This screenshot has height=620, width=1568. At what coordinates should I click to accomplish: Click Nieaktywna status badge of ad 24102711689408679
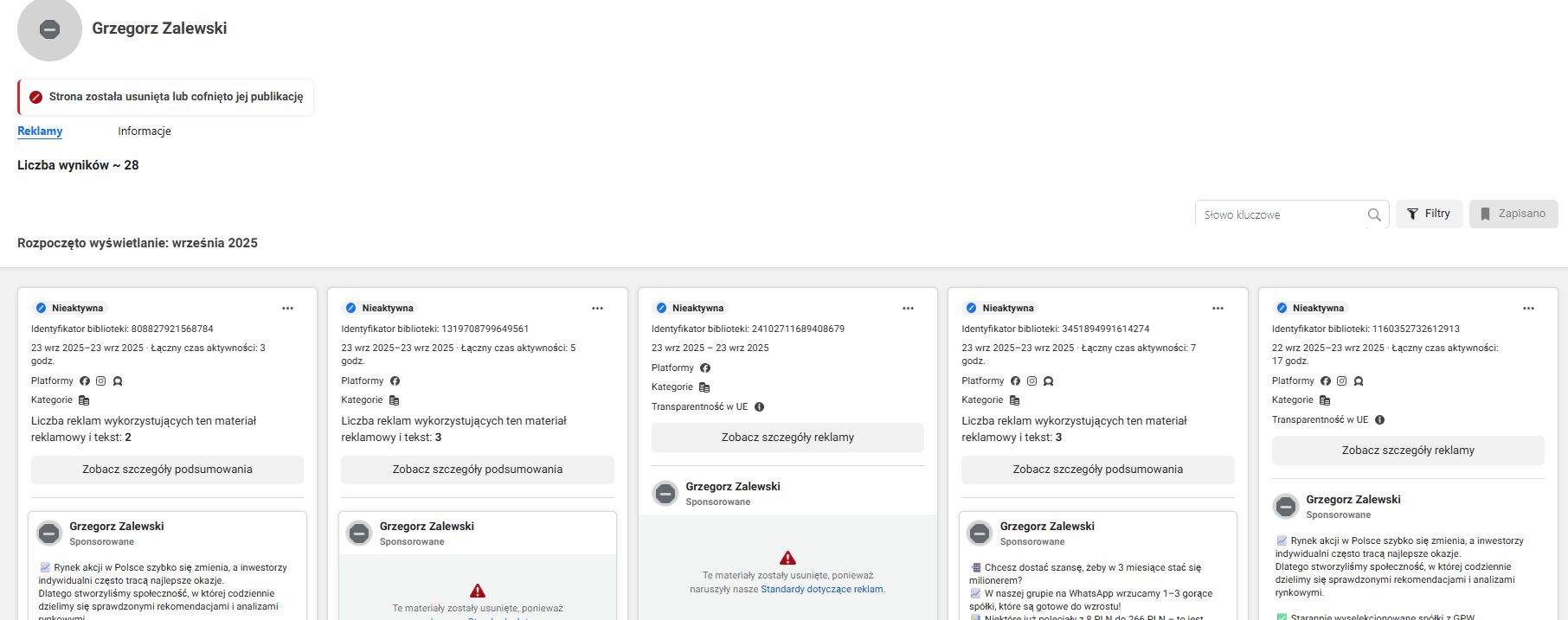click(x=691, y=308)
